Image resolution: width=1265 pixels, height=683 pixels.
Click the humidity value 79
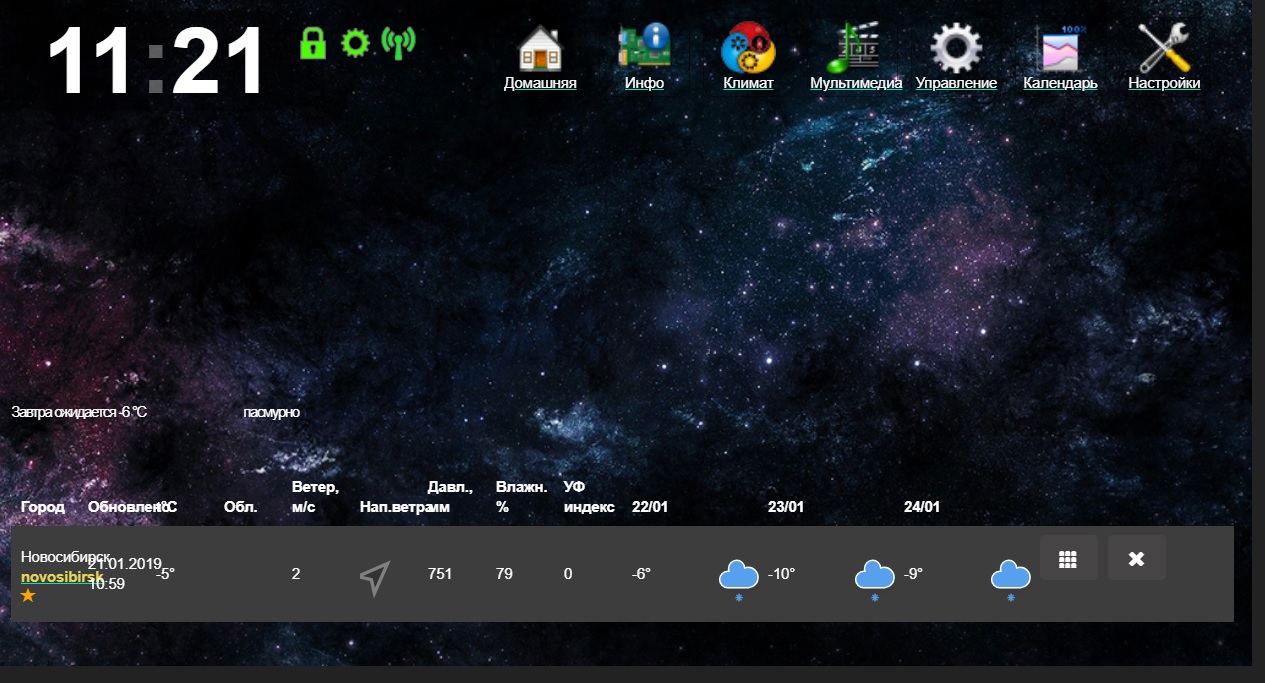click(504, 574)
